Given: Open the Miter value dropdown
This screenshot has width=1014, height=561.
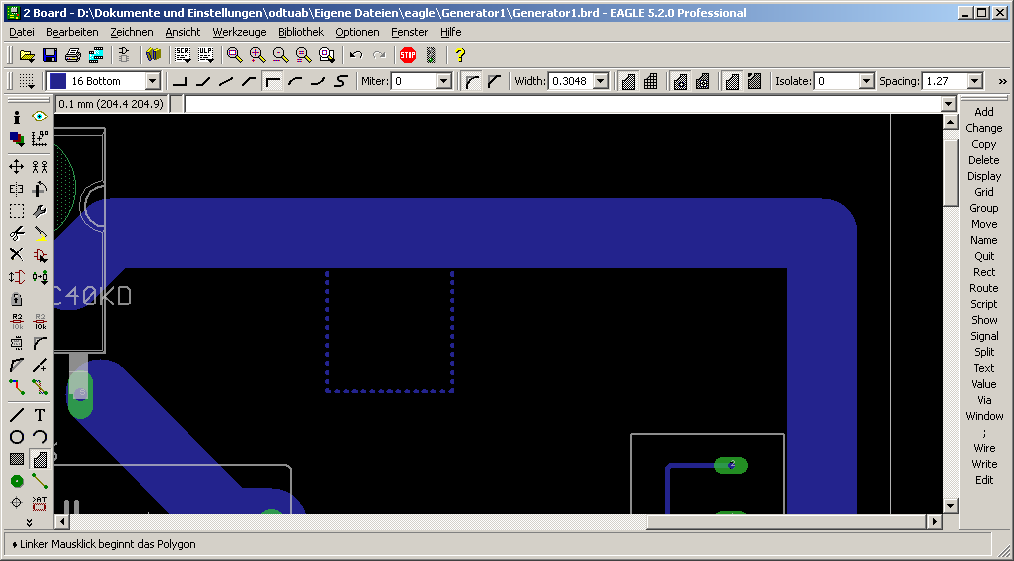Looking at the screenshot, I should (444, 81).
